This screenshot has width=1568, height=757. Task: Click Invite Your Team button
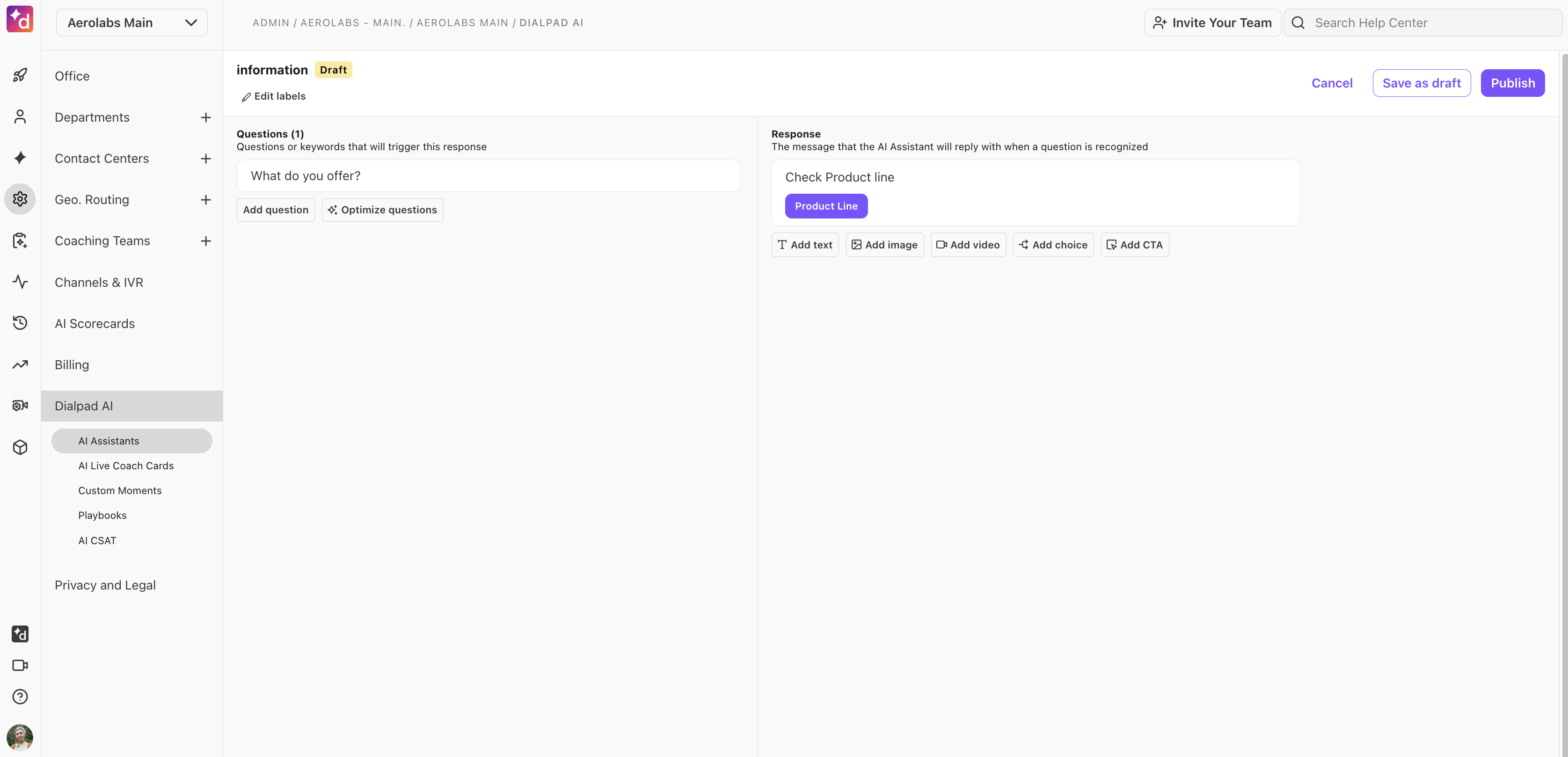coord(1212,22)
